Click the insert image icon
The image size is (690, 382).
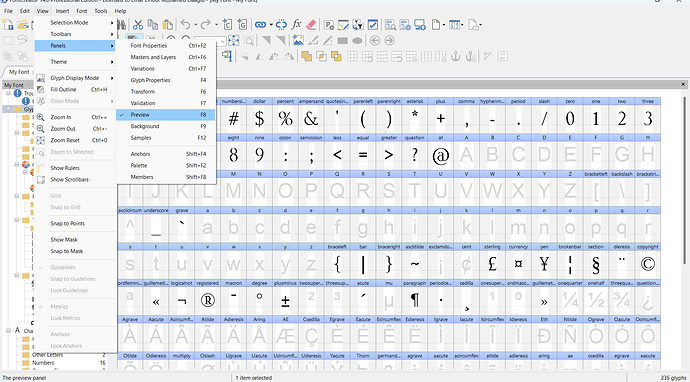(x=298, y=40)
